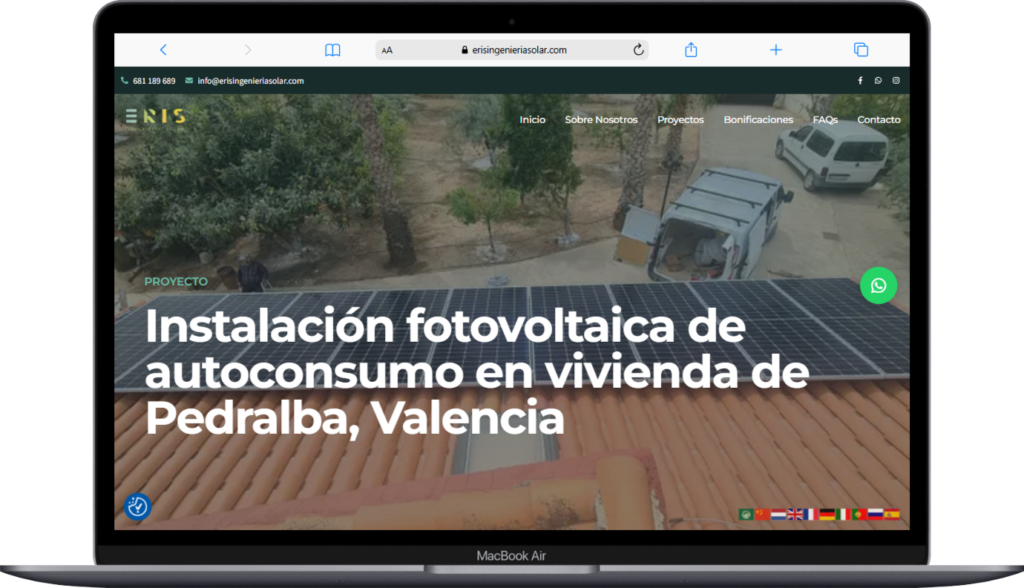Open the small WhatsApp icon in top bar
The height and width of the screenshot is (588, 1024).
pyautogui.click(x=878, y=80)
